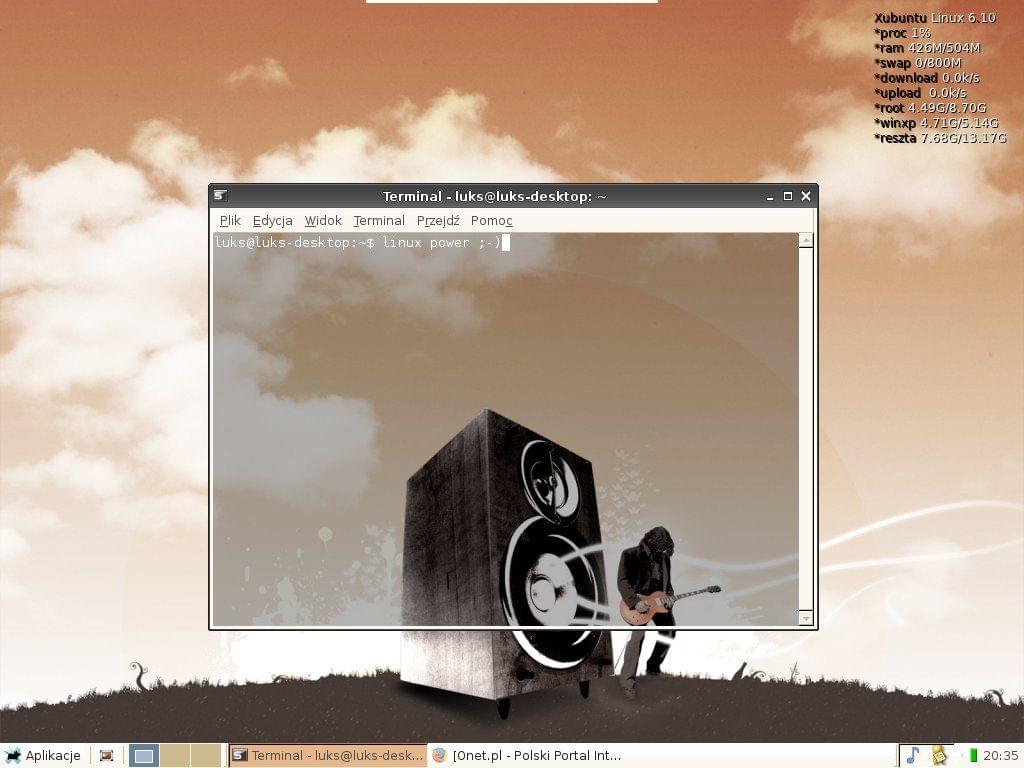The width and height of the screenshot is (1024, 768).
Task: Click the Terminal window menu icon in titlebar
Action: point(220,195)
